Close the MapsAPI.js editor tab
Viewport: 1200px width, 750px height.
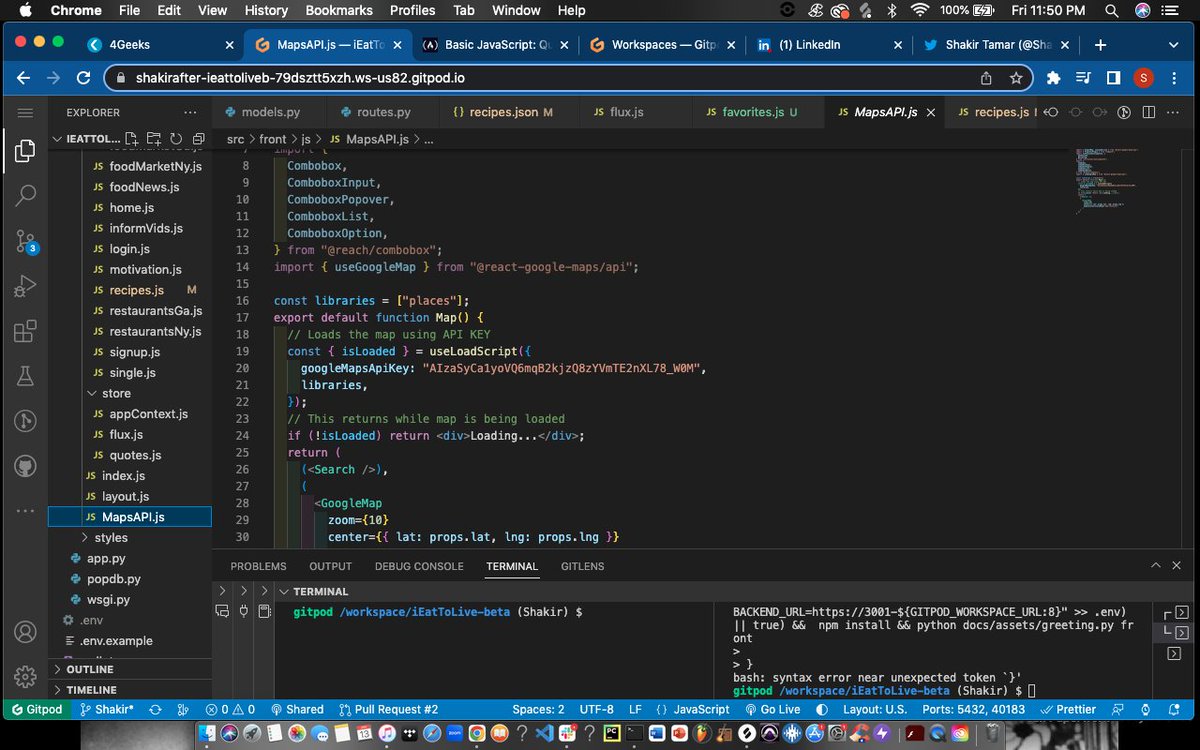point(932,113)
